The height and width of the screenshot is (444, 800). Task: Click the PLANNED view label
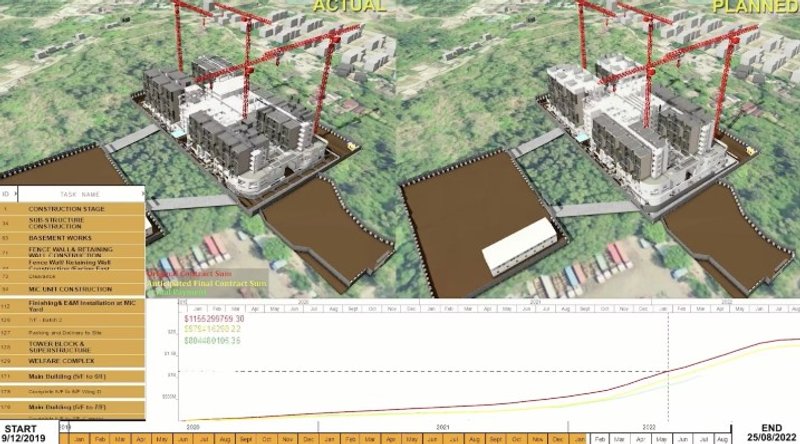[x=756, y=6]
